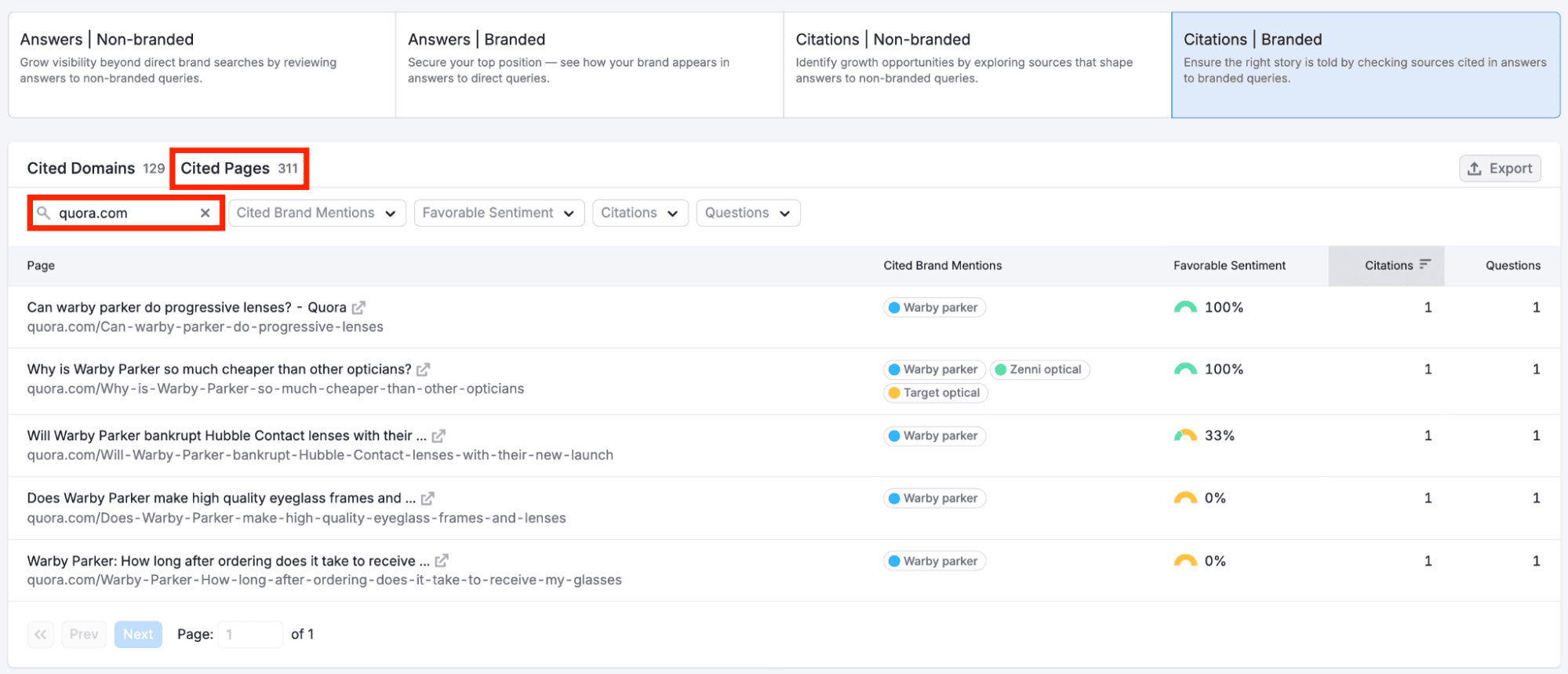Select the Cited Pages tab

click(239, 169)
